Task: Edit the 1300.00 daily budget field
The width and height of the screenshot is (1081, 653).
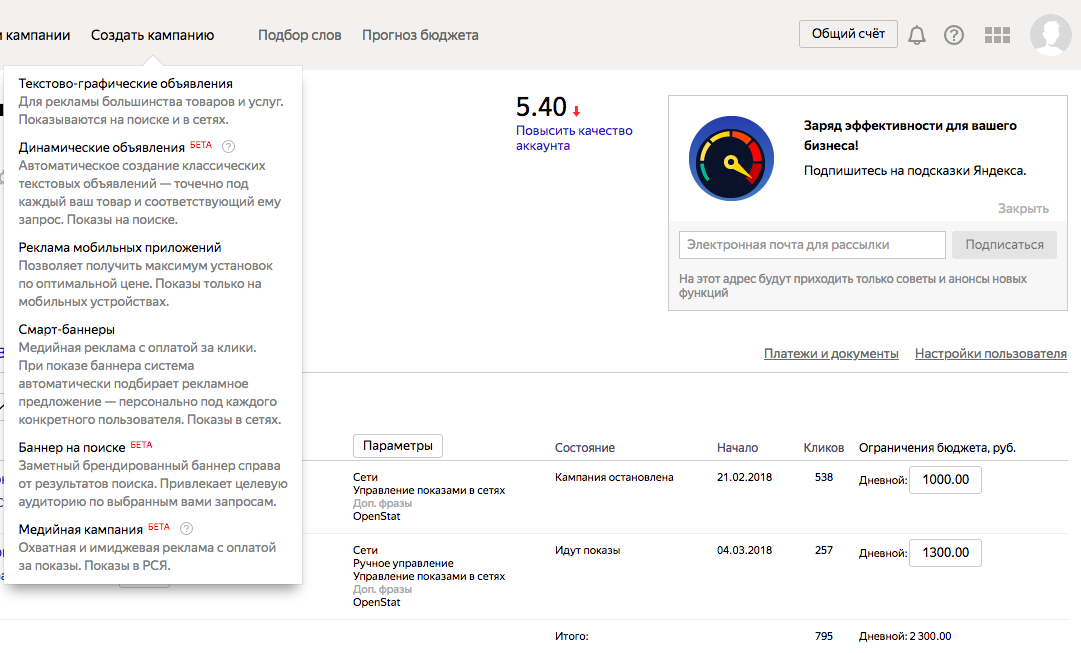Action: (x=945, y=553)
